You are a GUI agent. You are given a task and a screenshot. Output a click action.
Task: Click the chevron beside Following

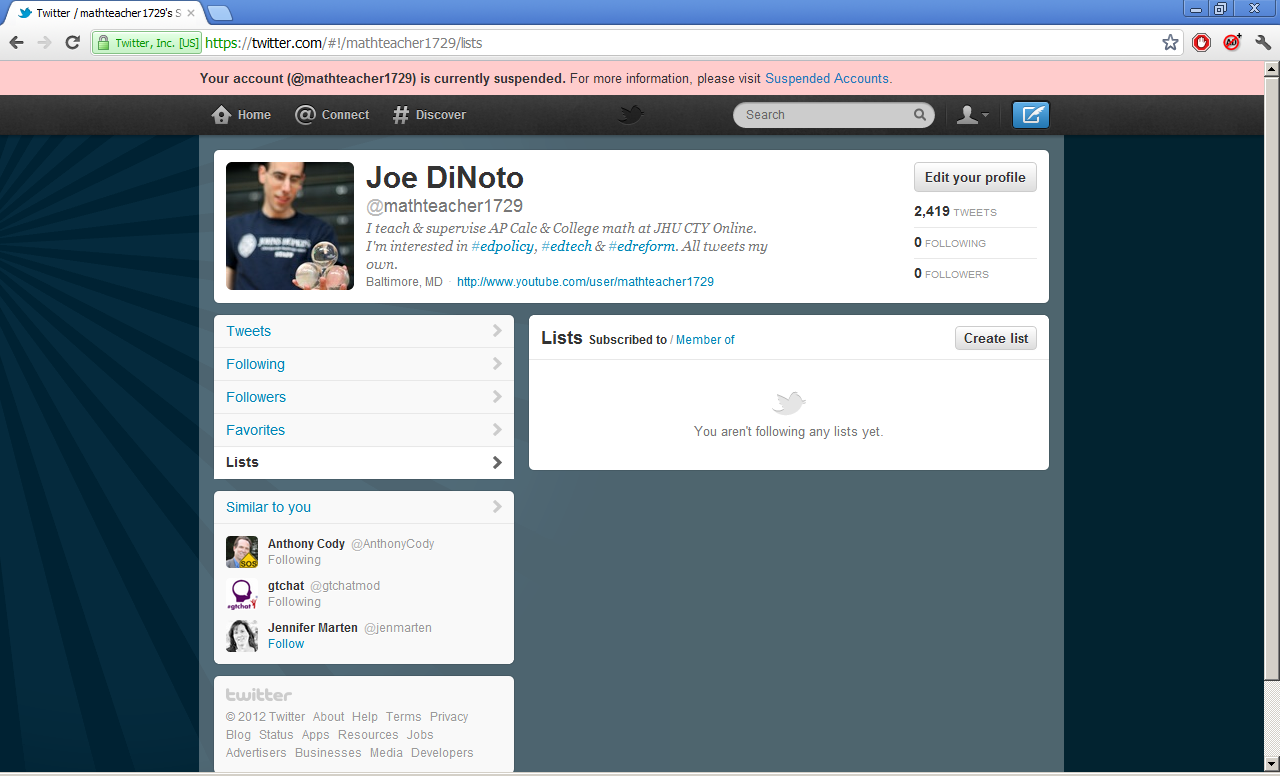pos(497,364)
